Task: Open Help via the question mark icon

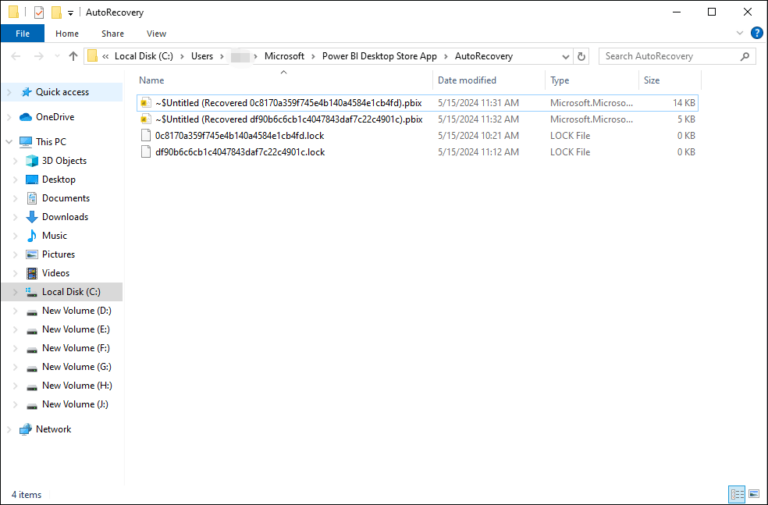Action: pyautogui.click(x=757, y=33)
